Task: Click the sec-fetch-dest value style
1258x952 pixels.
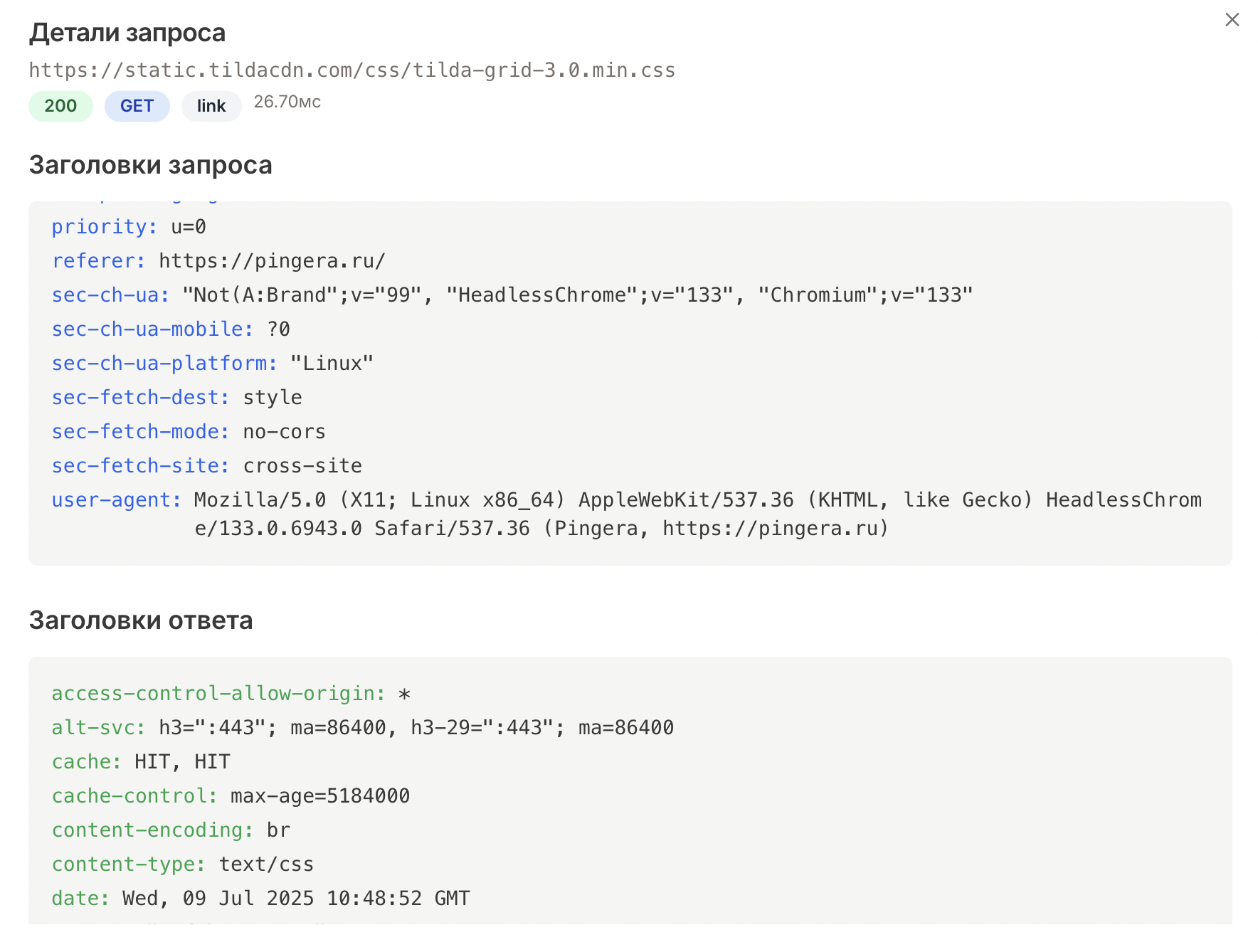Action: [273, 398]
